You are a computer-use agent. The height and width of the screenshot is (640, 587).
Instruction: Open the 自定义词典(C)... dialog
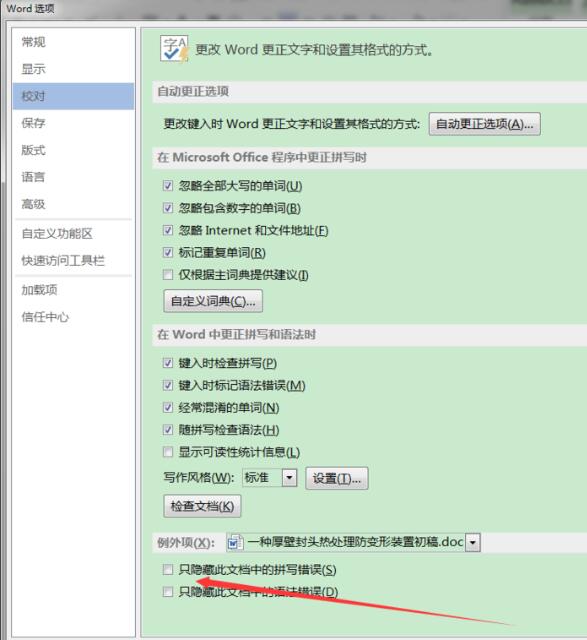point(213,301)
